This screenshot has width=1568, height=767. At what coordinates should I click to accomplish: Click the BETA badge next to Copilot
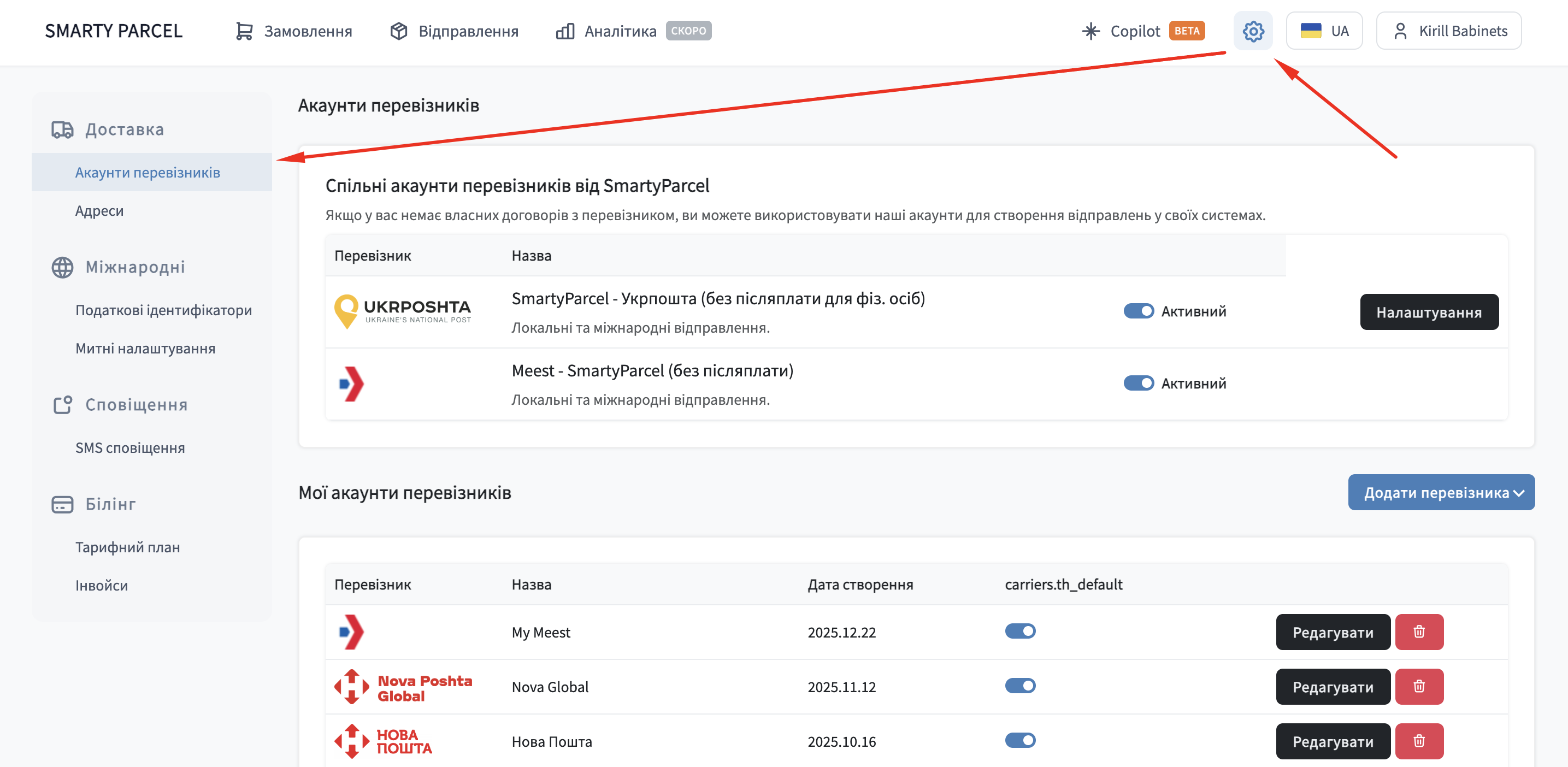click(1186, 31)
